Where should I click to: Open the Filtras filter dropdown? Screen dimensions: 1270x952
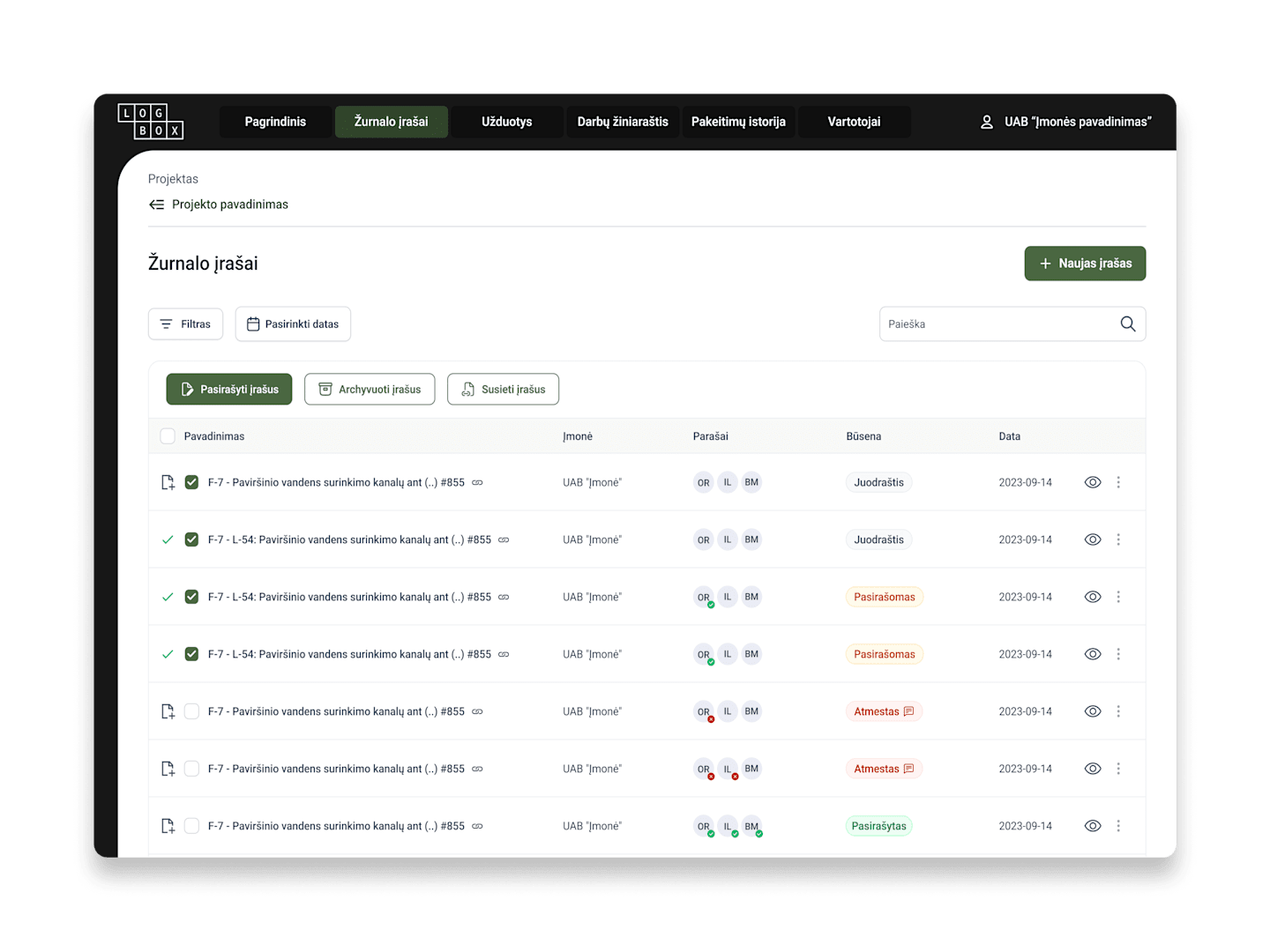pos(185,324)
